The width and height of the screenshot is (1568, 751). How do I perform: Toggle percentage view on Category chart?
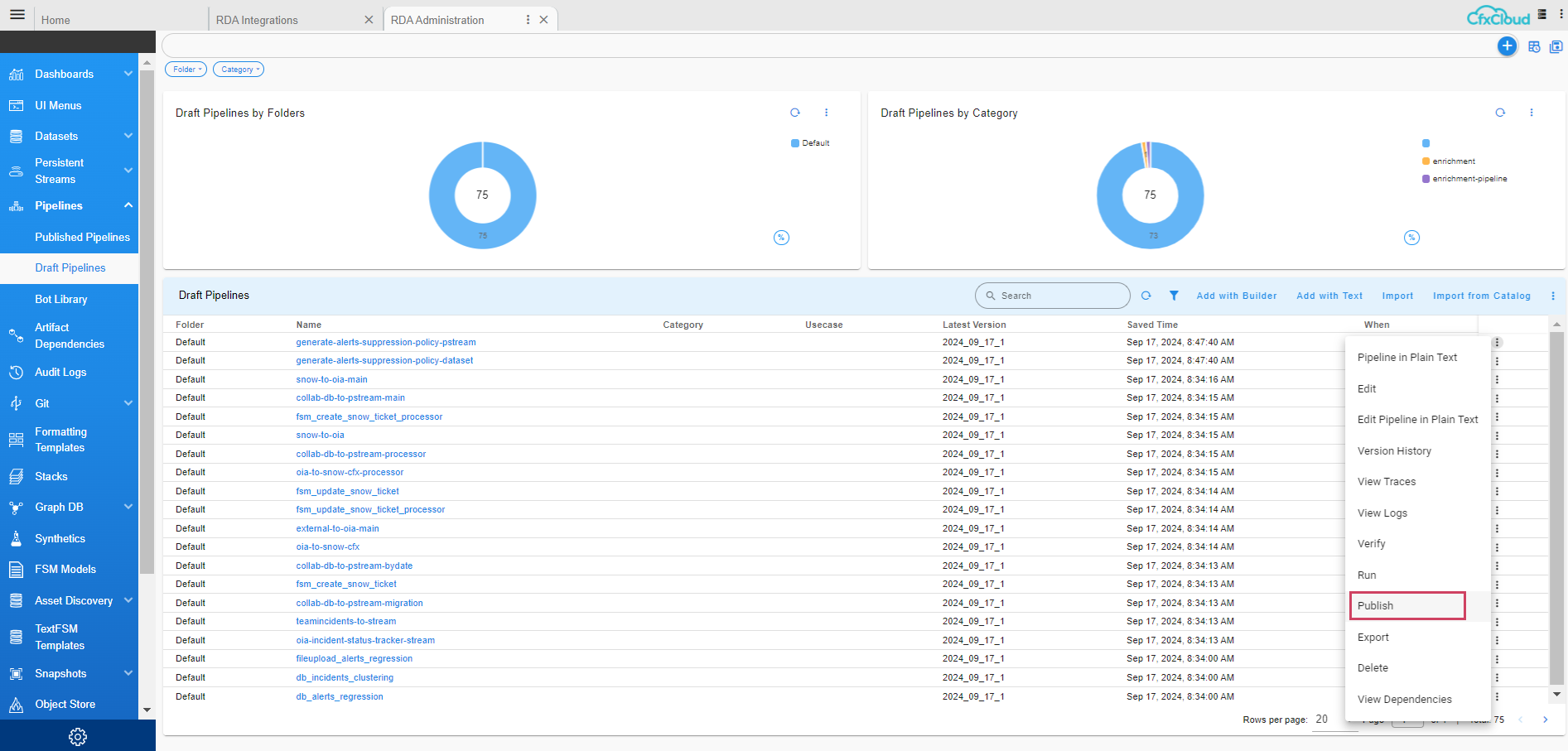(1411, 238)
